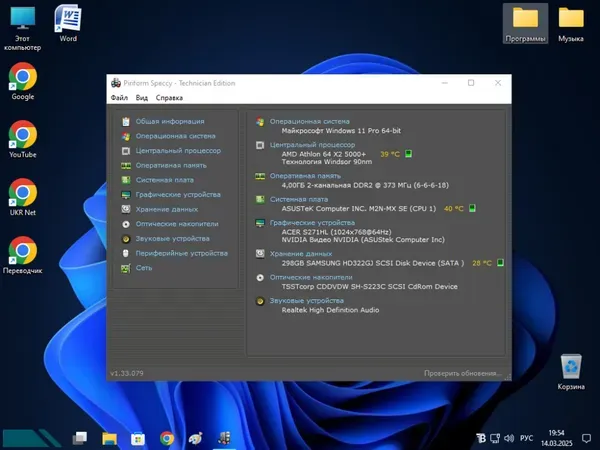Open the Общая информация sidebar icon

click(126, 122)
